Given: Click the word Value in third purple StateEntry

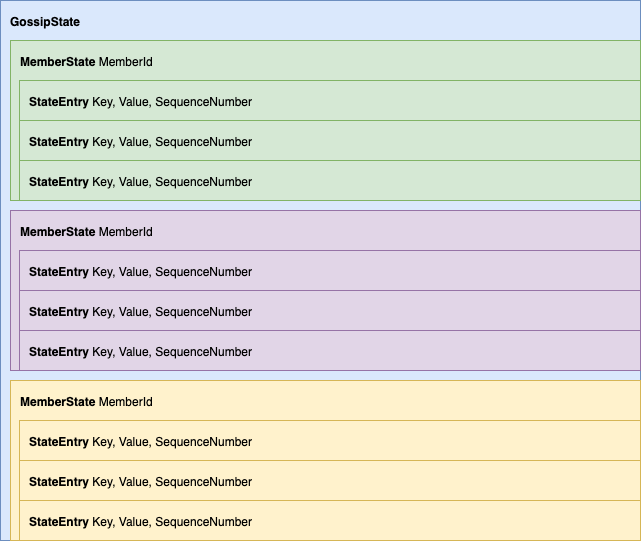Looking at the screenshot, I should coord(134,352).
